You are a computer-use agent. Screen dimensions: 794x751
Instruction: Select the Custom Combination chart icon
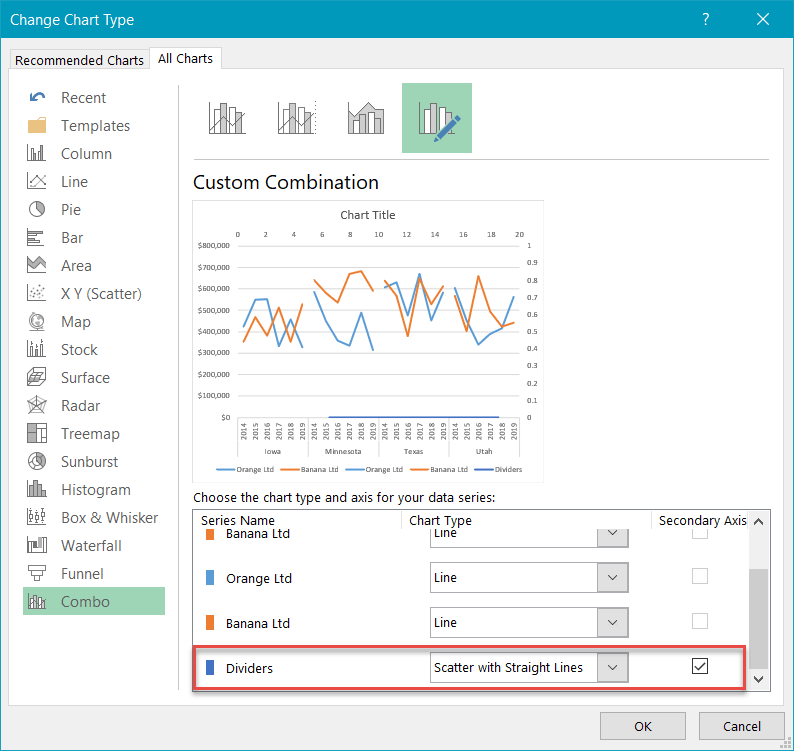(437, 118)
